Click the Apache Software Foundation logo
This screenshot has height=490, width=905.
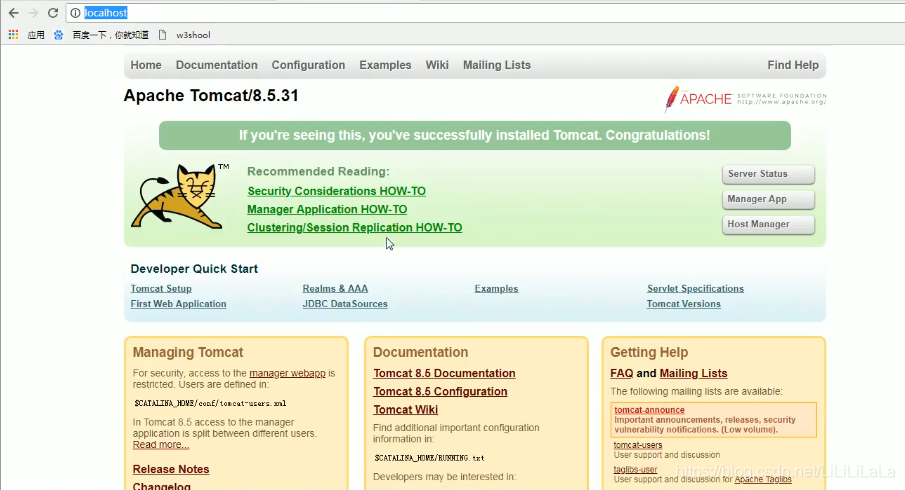[x=745, y=99]
